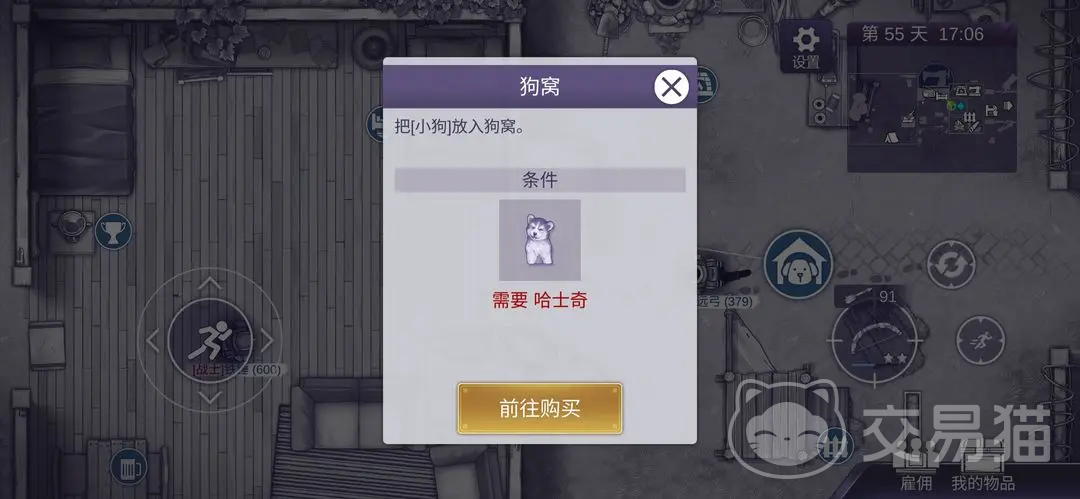
Task: Click the bed icon behind dialog edge
Action: [375, 124]
